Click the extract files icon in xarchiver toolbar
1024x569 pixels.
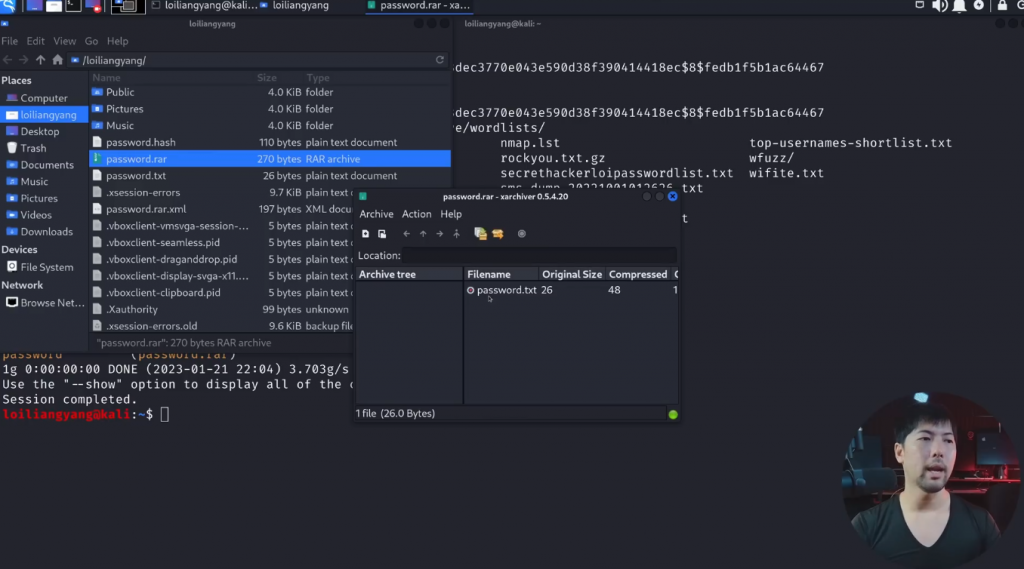click(x=497, y=234)
